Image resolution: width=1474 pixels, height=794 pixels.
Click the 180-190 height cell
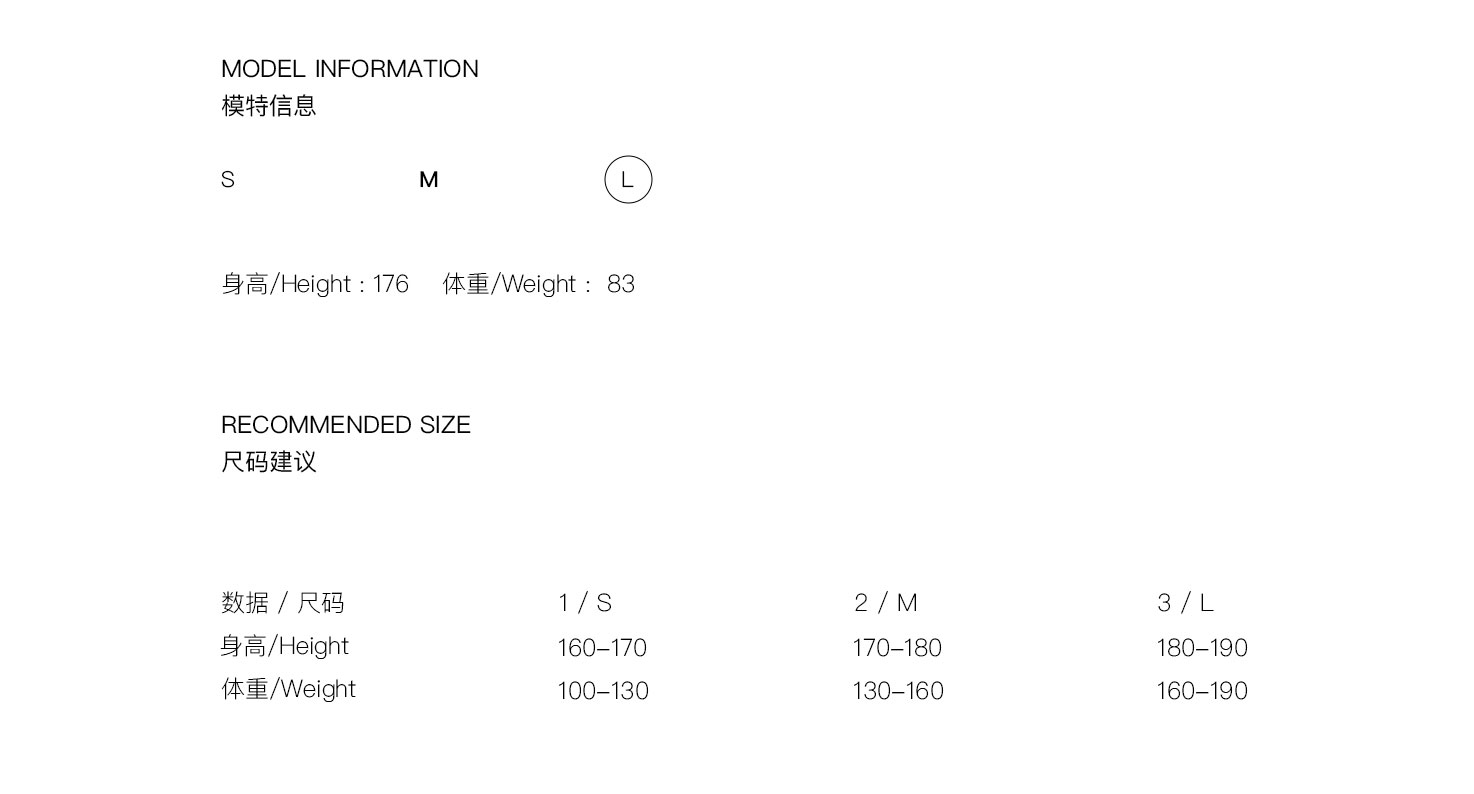[x=1202, y=648]
